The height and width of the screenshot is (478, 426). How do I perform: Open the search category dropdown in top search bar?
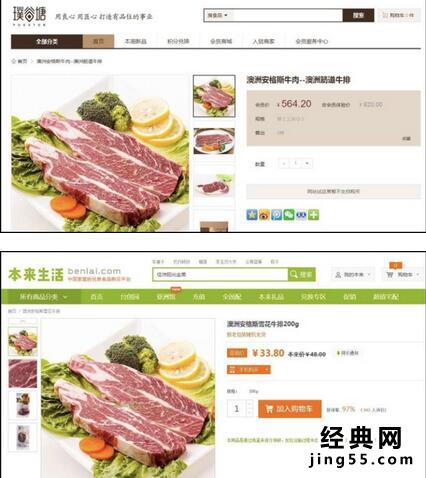pyautogui.click(x=217, y=15)
